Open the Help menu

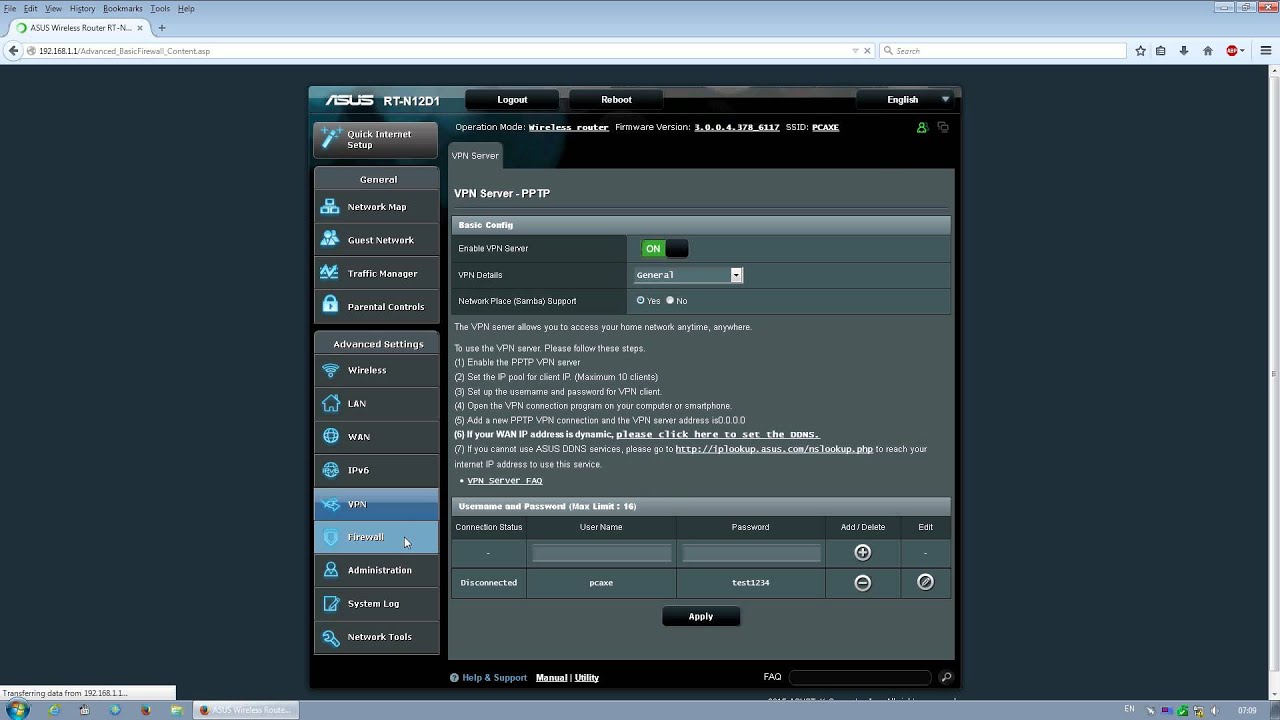[186, 8]
